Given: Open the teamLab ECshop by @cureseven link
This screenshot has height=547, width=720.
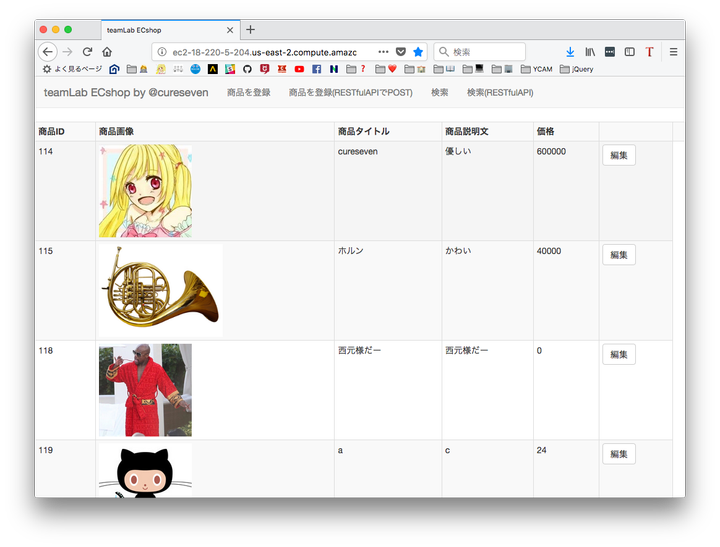Looking at the screenshot, I should tap(126, 93).
